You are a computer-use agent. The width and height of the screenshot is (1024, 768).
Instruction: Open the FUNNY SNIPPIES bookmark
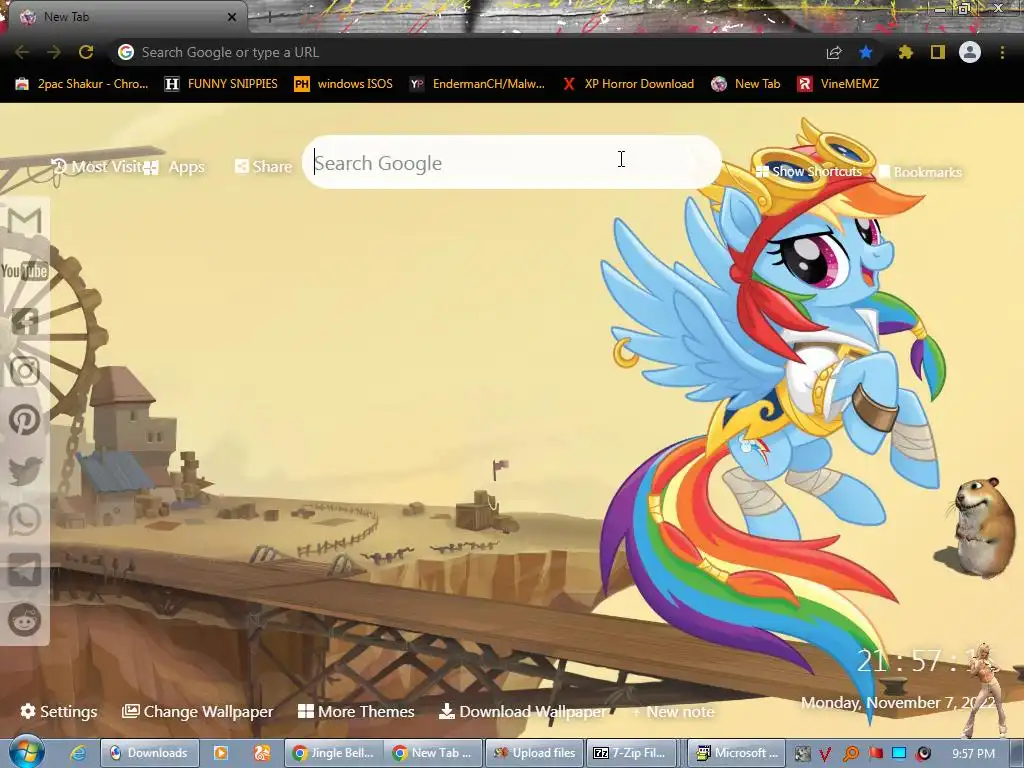point(221,84)
